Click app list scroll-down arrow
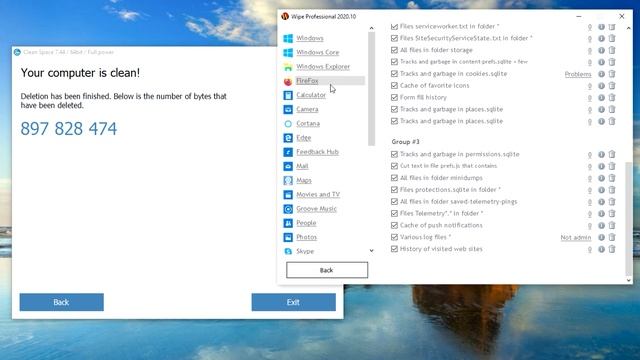The image size is (640, 360). pyautogui.click(x=371, y=251)
